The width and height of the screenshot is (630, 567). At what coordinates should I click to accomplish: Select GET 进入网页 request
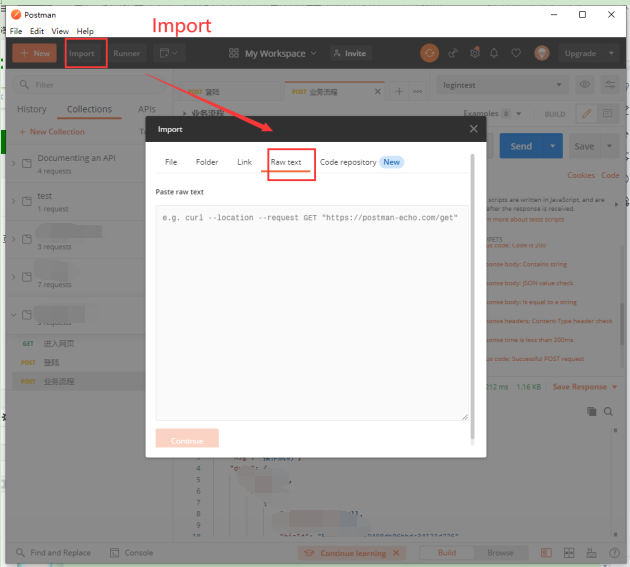click(79, 344)
